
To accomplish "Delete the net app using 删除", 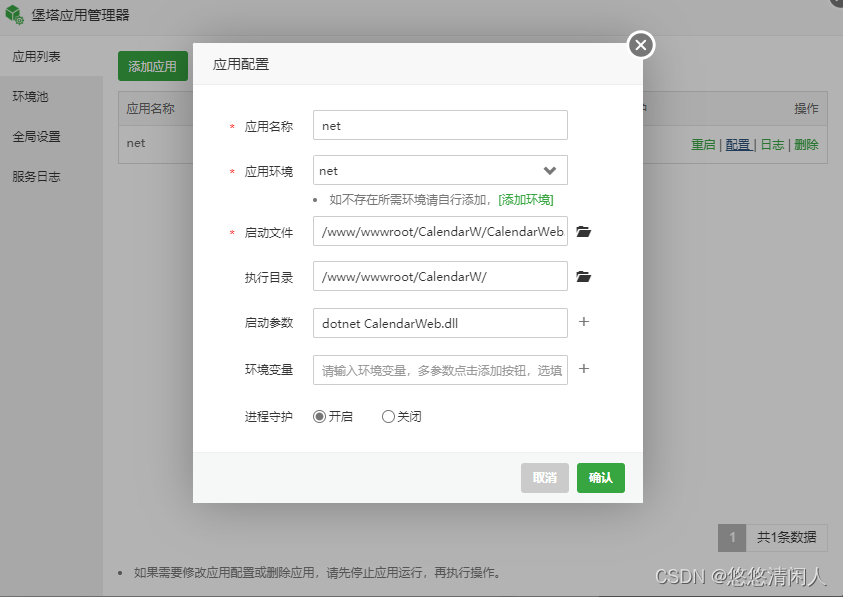I will [806, 143].
